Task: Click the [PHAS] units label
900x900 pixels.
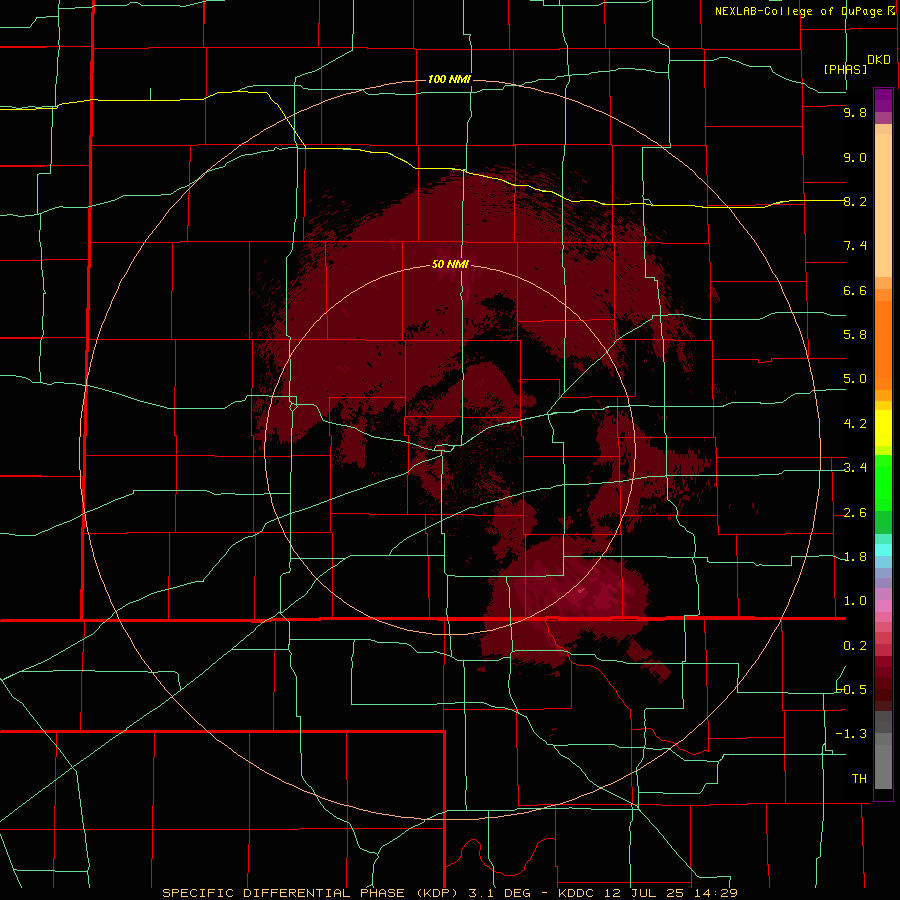Action: 845,69
